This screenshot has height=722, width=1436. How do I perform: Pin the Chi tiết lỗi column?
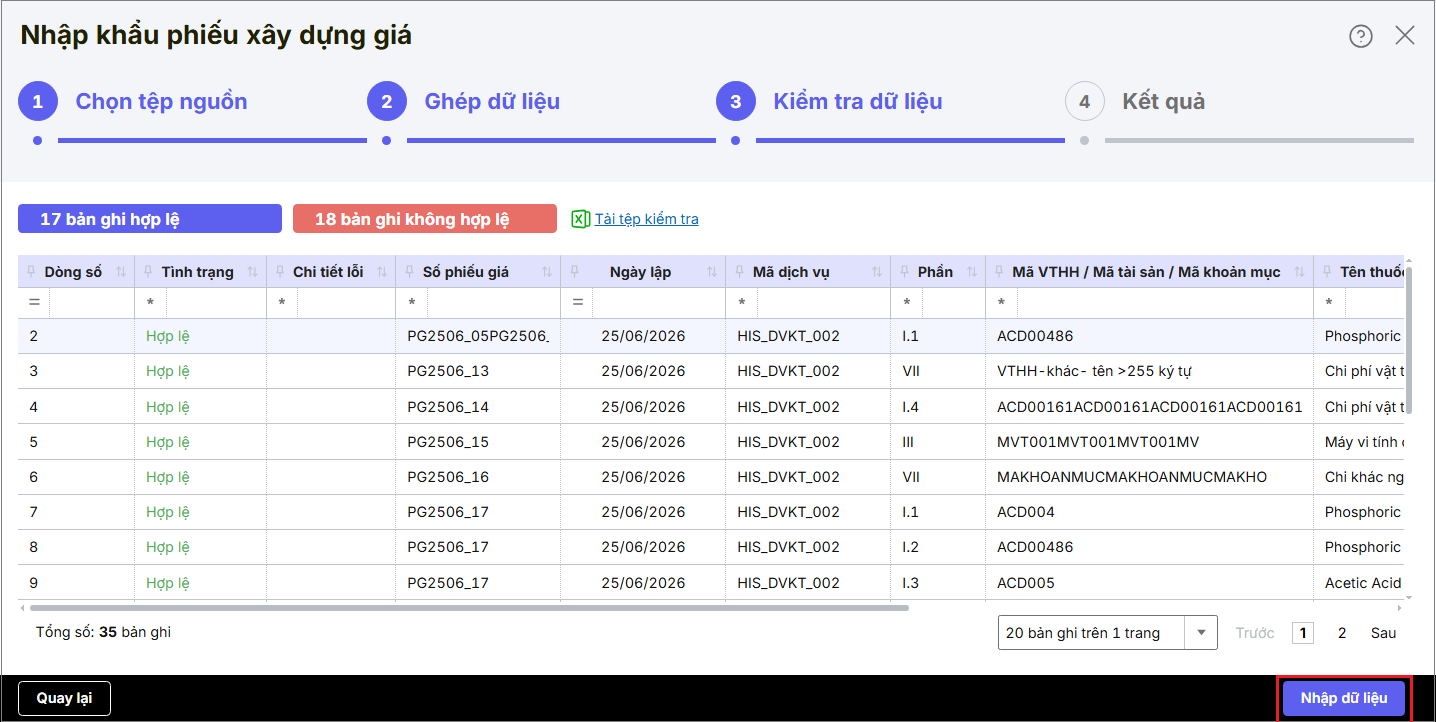tap(280, 272)
